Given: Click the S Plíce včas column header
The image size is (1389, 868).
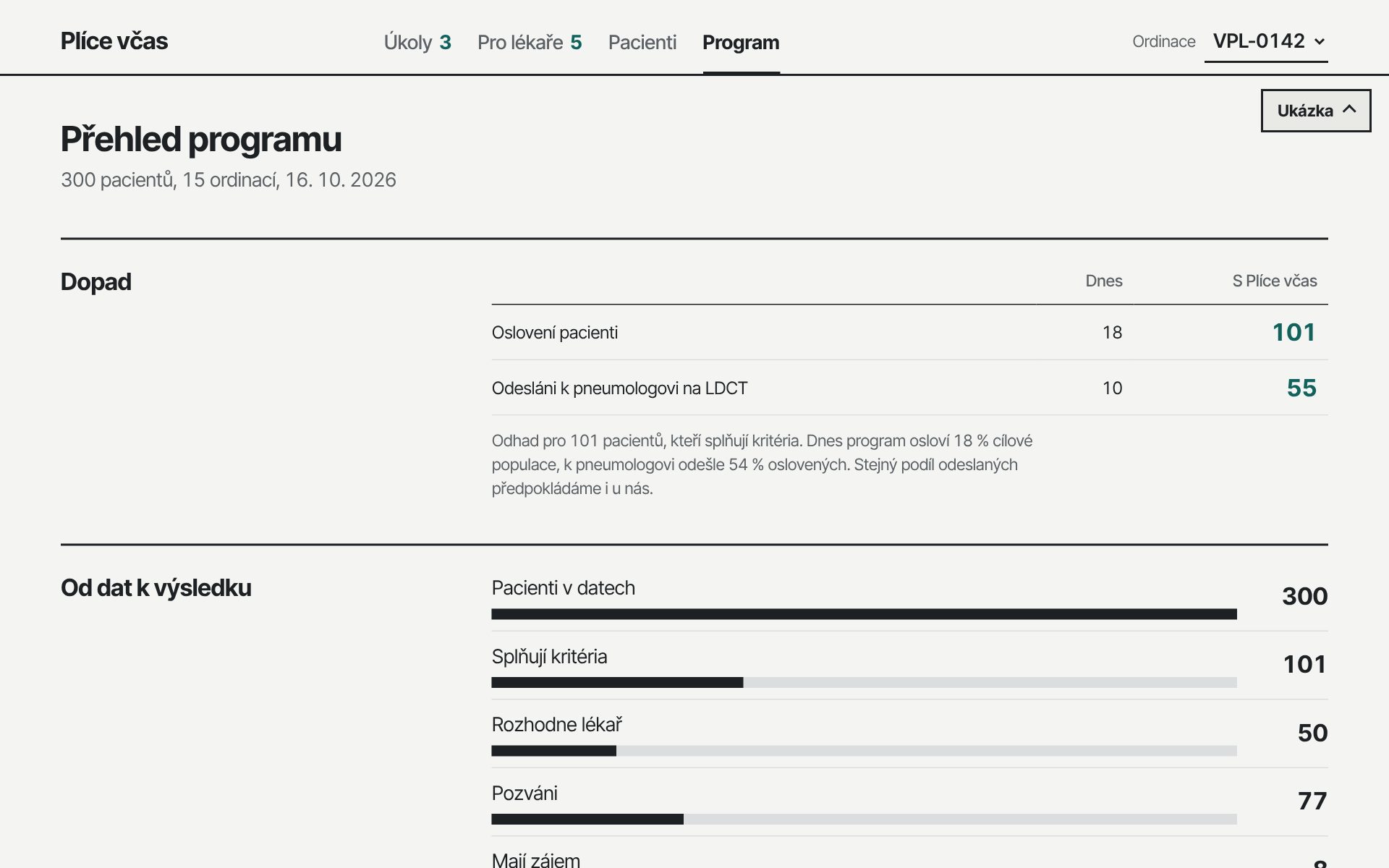Looking at the screenshot, I should tap(1275, 281).
